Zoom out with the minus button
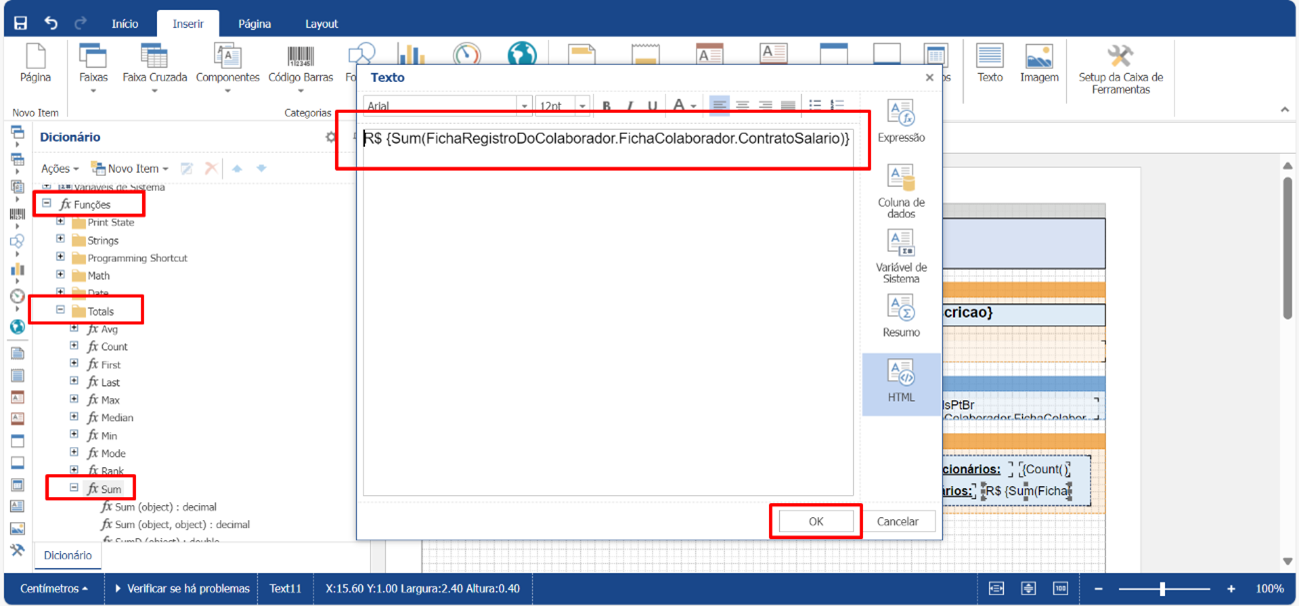This screenshot has height=606, width=1299. pyautogui.click(x=1098, y=589)
